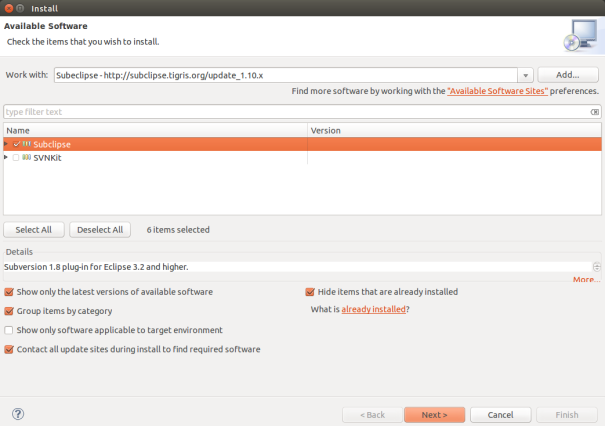Screen dimensions: 605x426
Task: Click the Add... button
Action: 568,75
